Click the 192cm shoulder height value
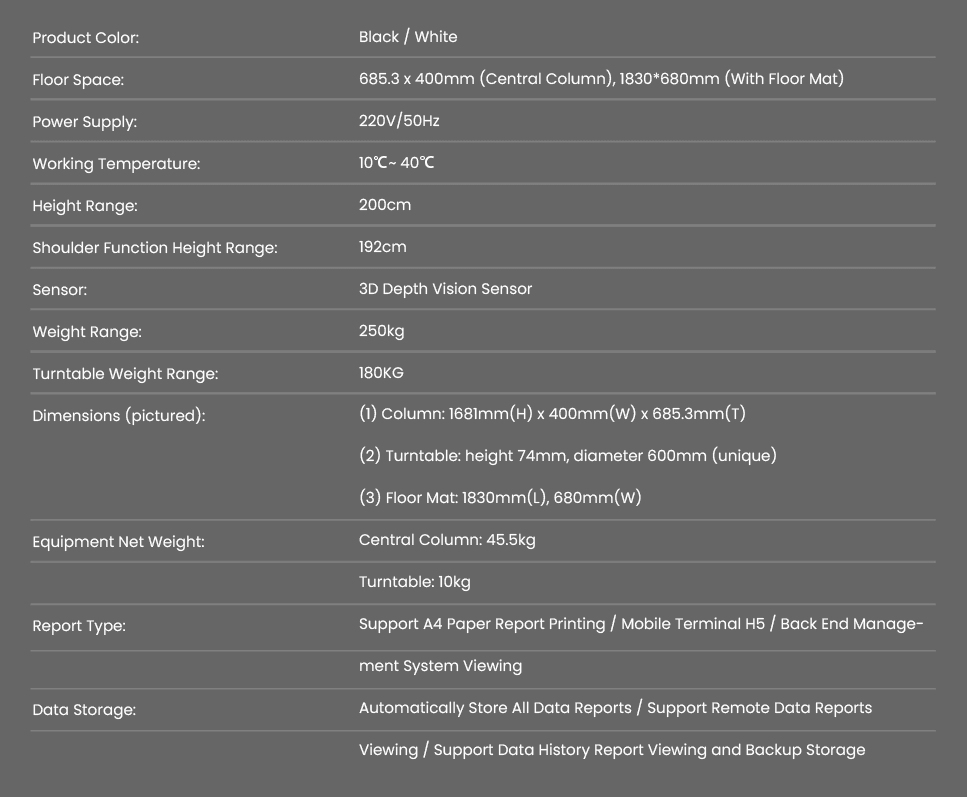The width and height of the screenshot is (967, 797). pos(383,247)
